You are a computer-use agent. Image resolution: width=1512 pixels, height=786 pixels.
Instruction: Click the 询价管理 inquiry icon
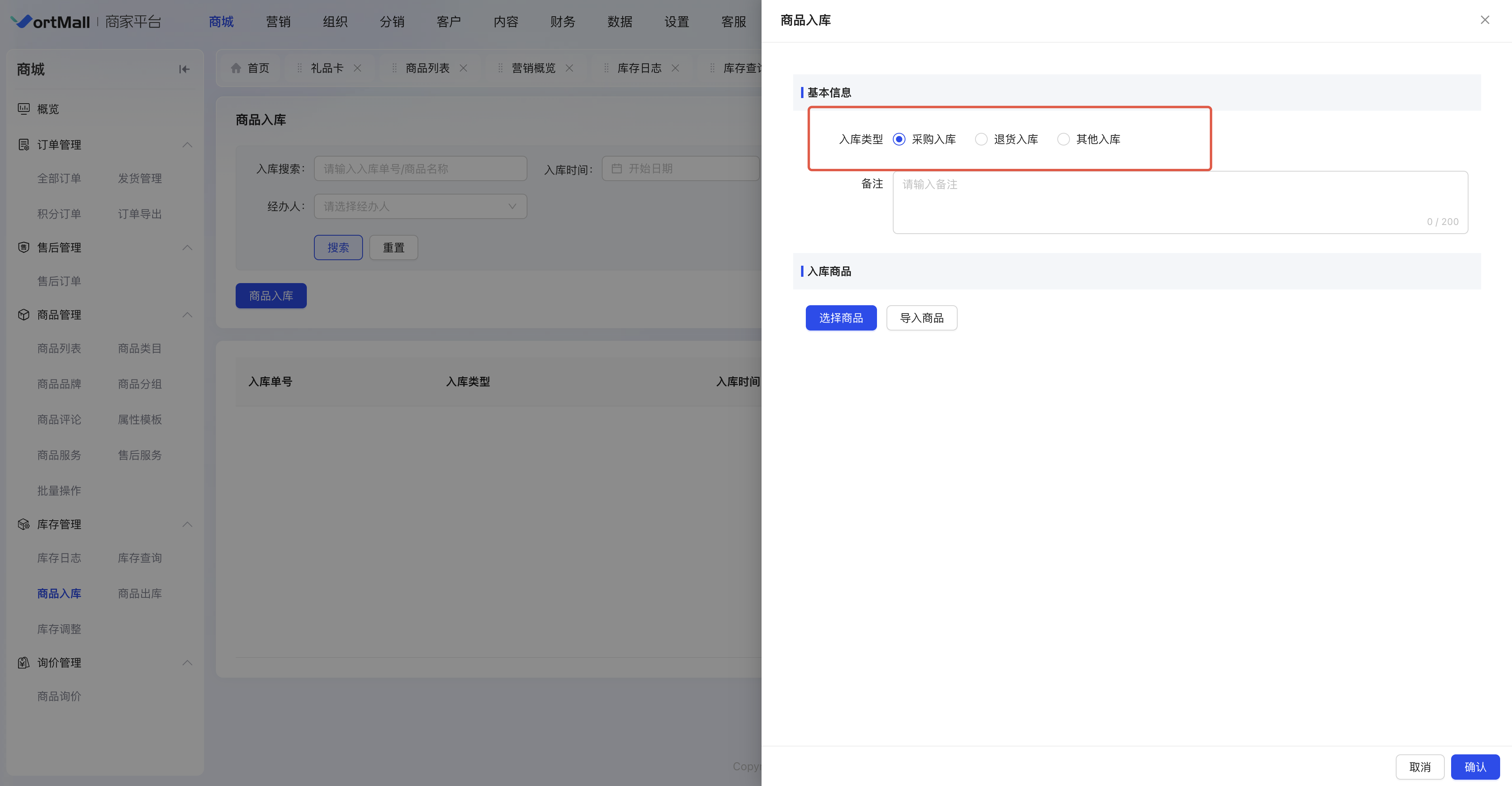pos(23,662)
